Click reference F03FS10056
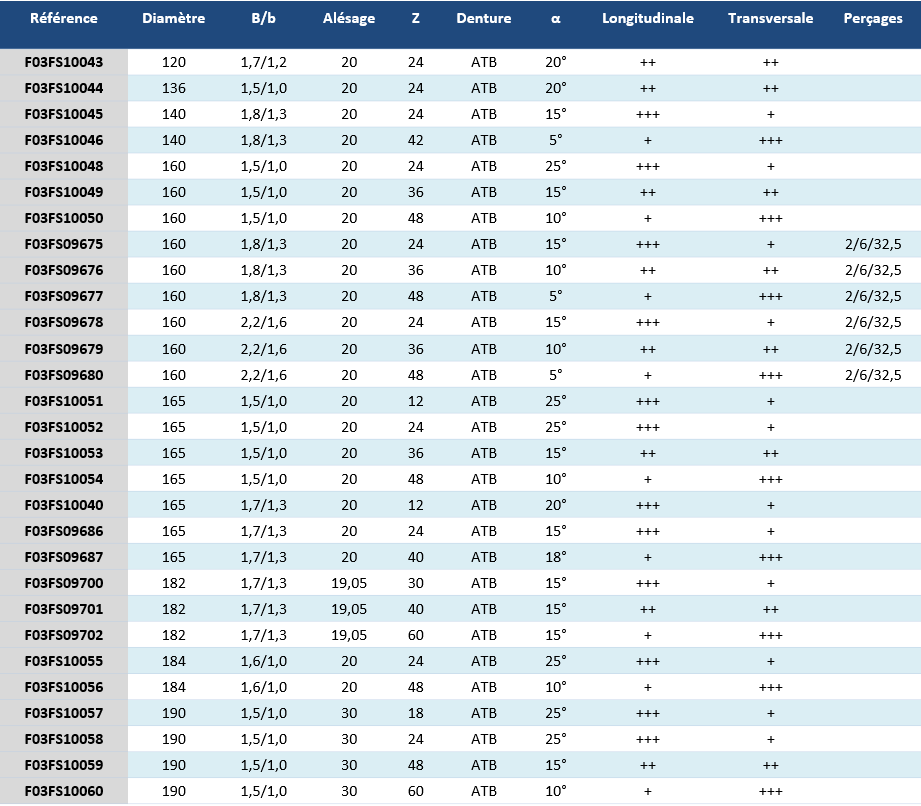Image resolution: width=921 pixels, height=806 pixels. [x=63, y=687]
